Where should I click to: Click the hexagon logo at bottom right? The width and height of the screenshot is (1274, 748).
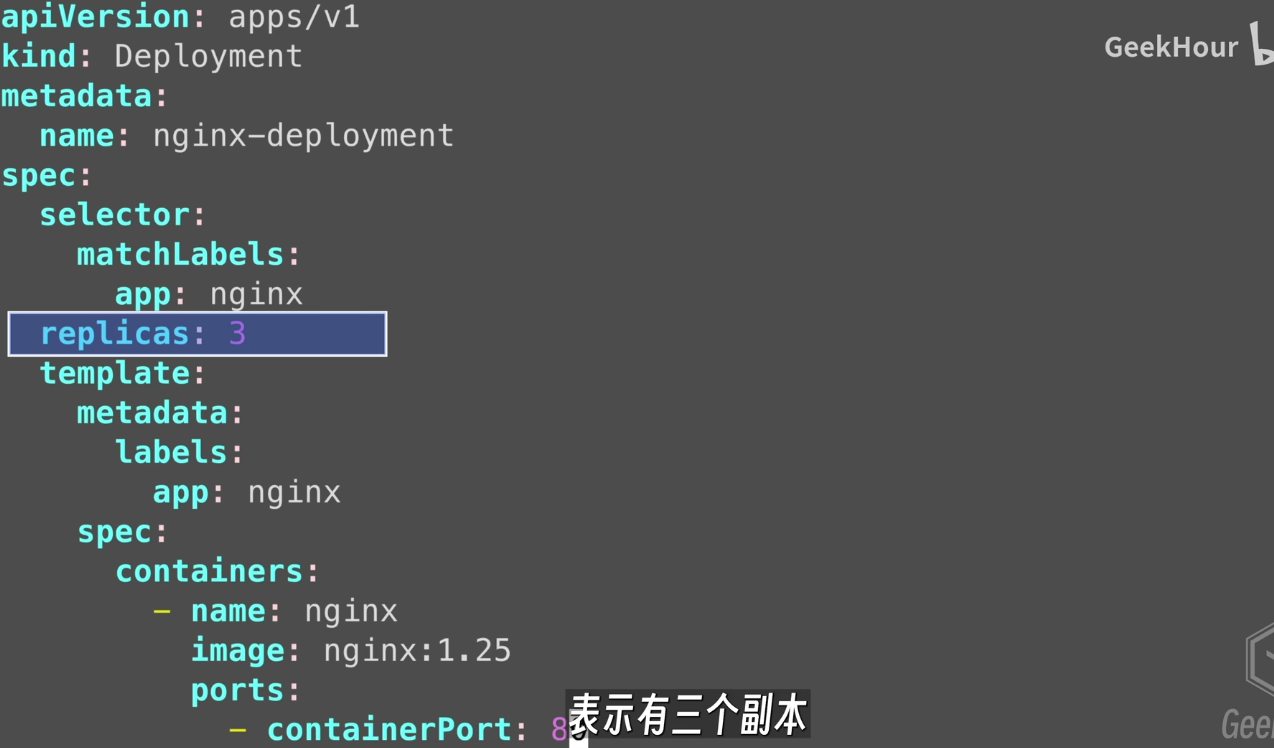[1259, 659]
